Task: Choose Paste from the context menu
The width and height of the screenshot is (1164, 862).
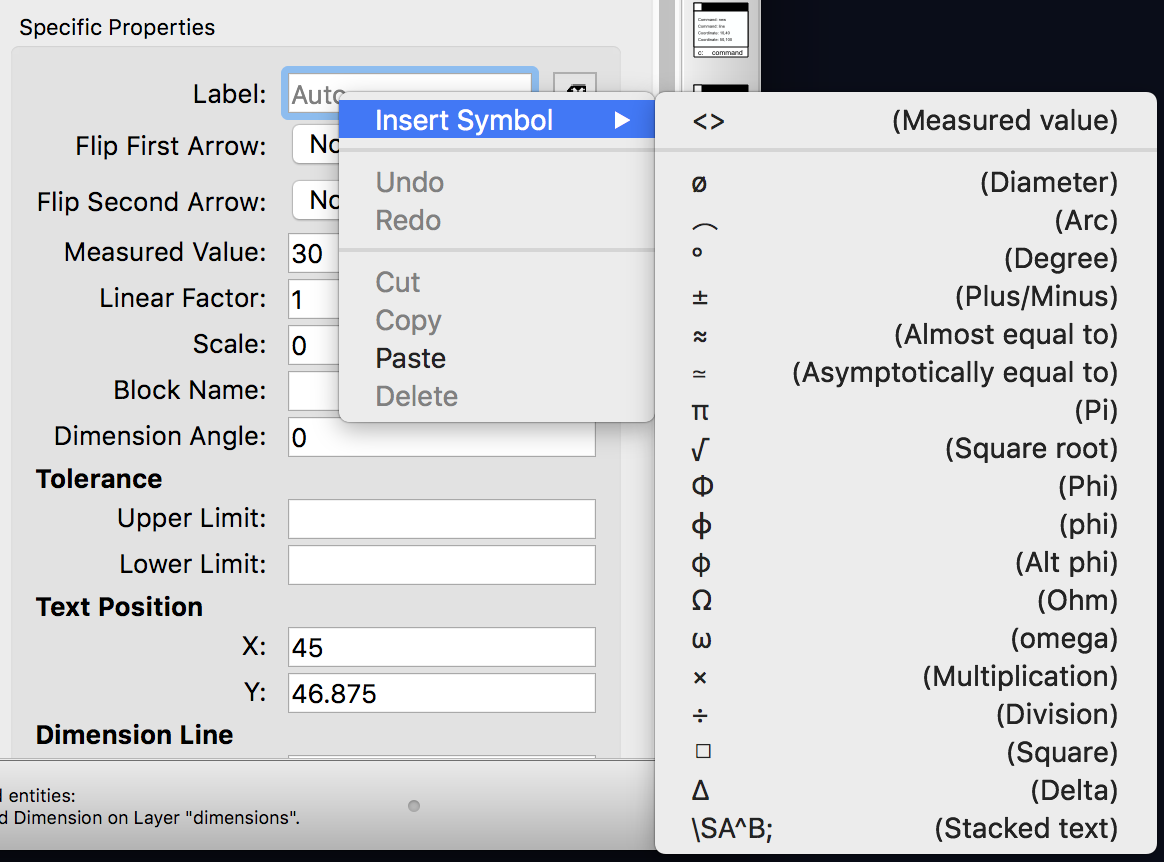Action: point(410,358)
